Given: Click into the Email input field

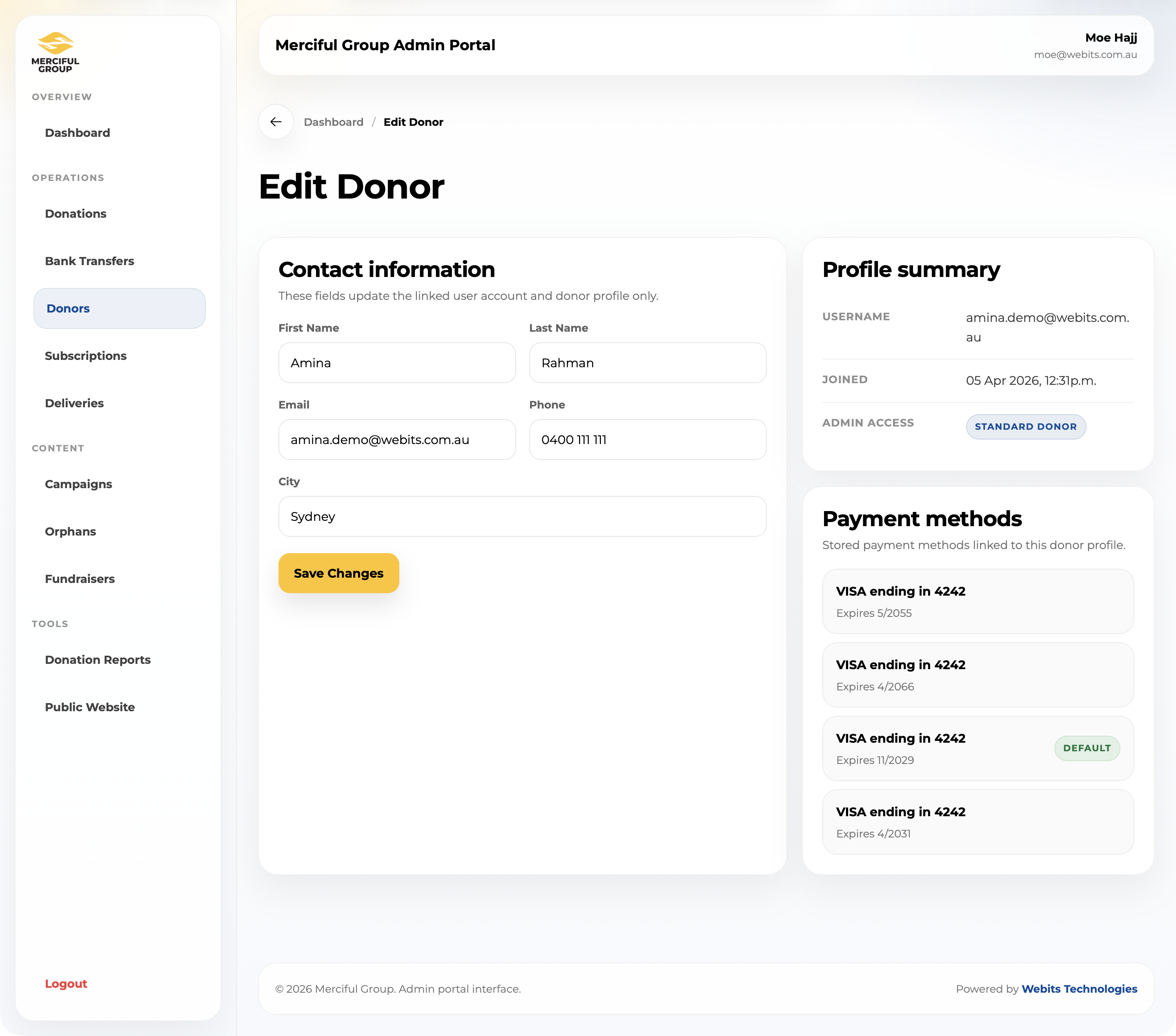Looking at the screenshot, I should pos(397,440).
